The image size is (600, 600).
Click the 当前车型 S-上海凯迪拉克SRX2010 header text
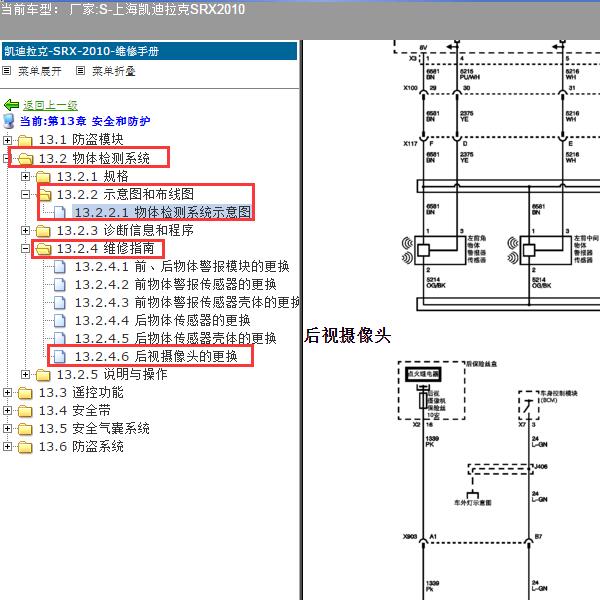tap(122, 9)
